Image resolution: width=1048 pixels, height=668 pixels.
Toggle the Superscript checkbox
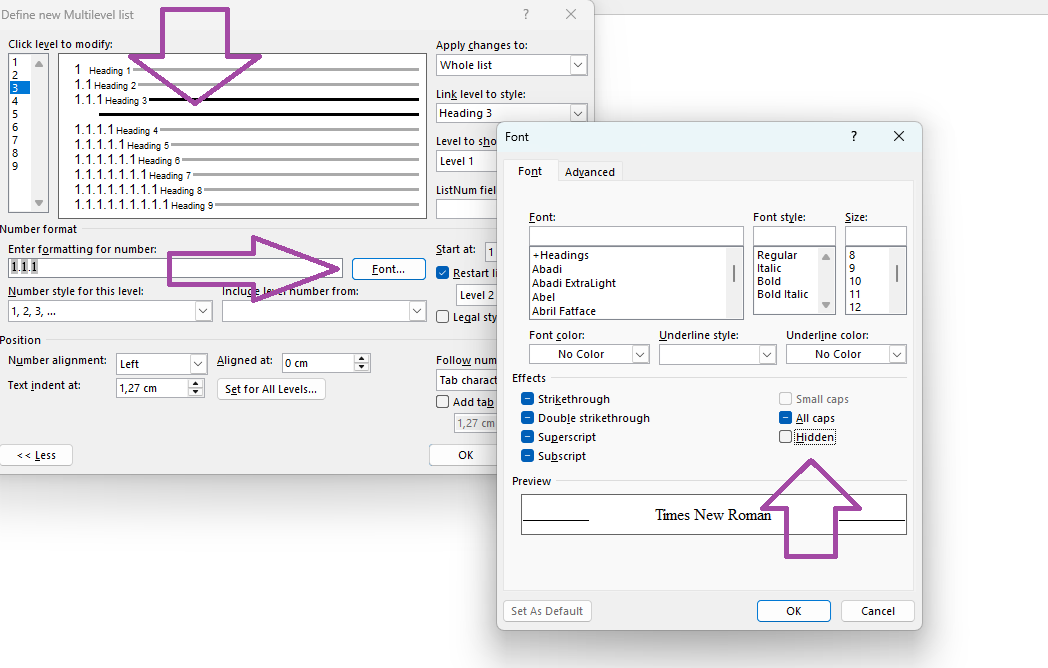(527, 437)
